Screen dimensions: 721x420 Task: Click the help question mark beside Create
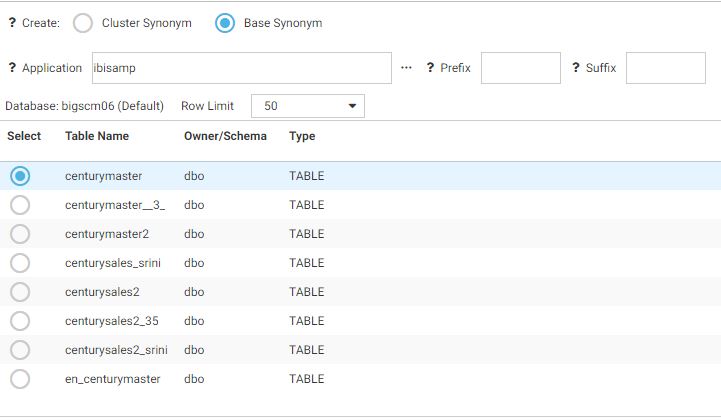pos(12,23)
